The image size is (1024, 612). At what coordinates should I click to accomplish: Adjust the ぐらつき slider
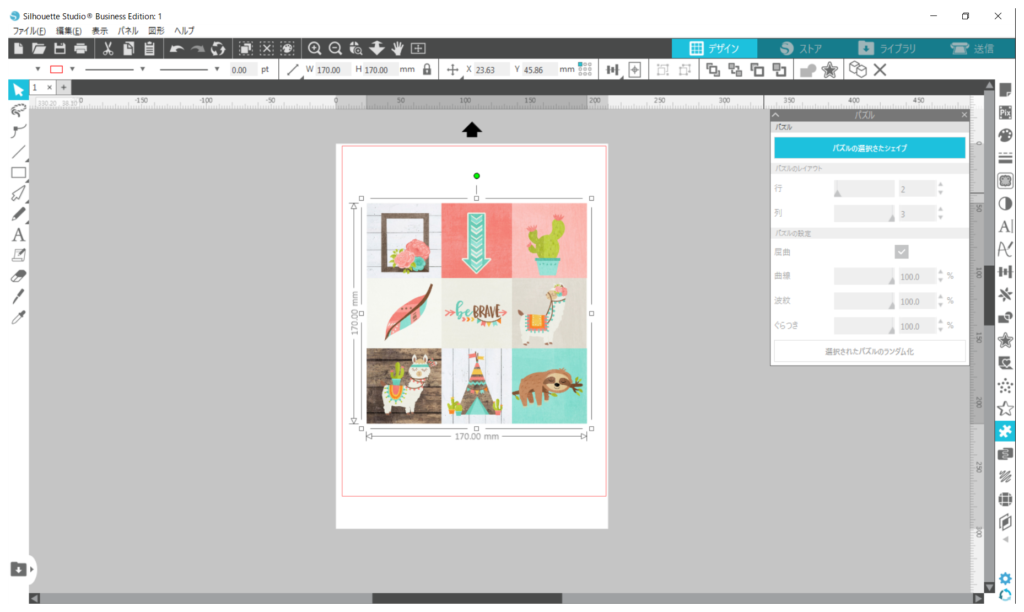(x=864, y=326)
